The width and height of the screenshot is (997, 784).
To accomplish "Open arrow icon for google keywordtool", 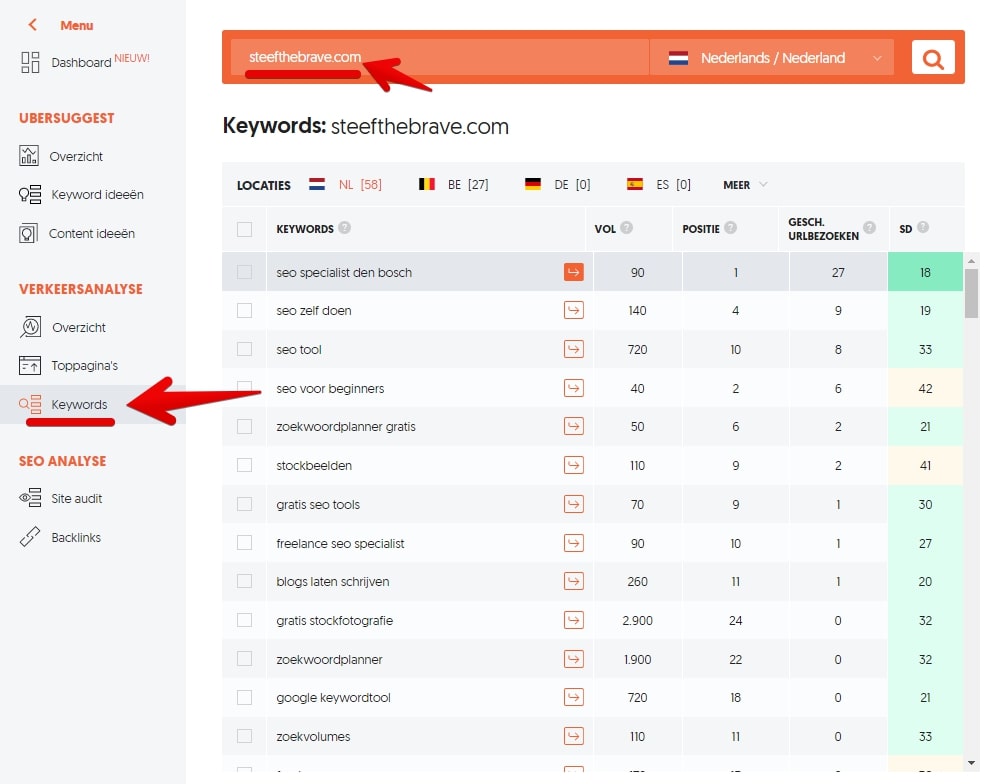I will click(x=574, y=698).
